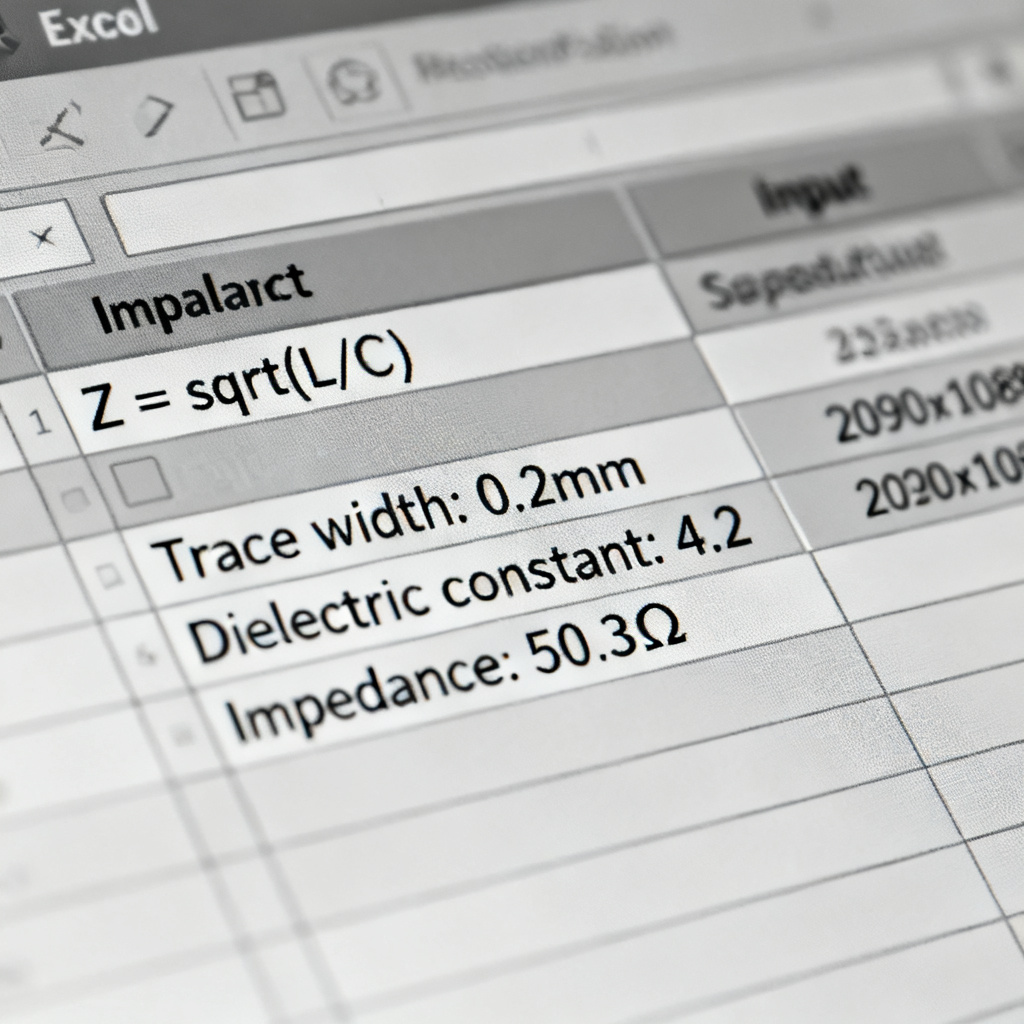Tick the small checkbox beside Trace width row
The image size is (1024, 1024).
pos(107,575)
